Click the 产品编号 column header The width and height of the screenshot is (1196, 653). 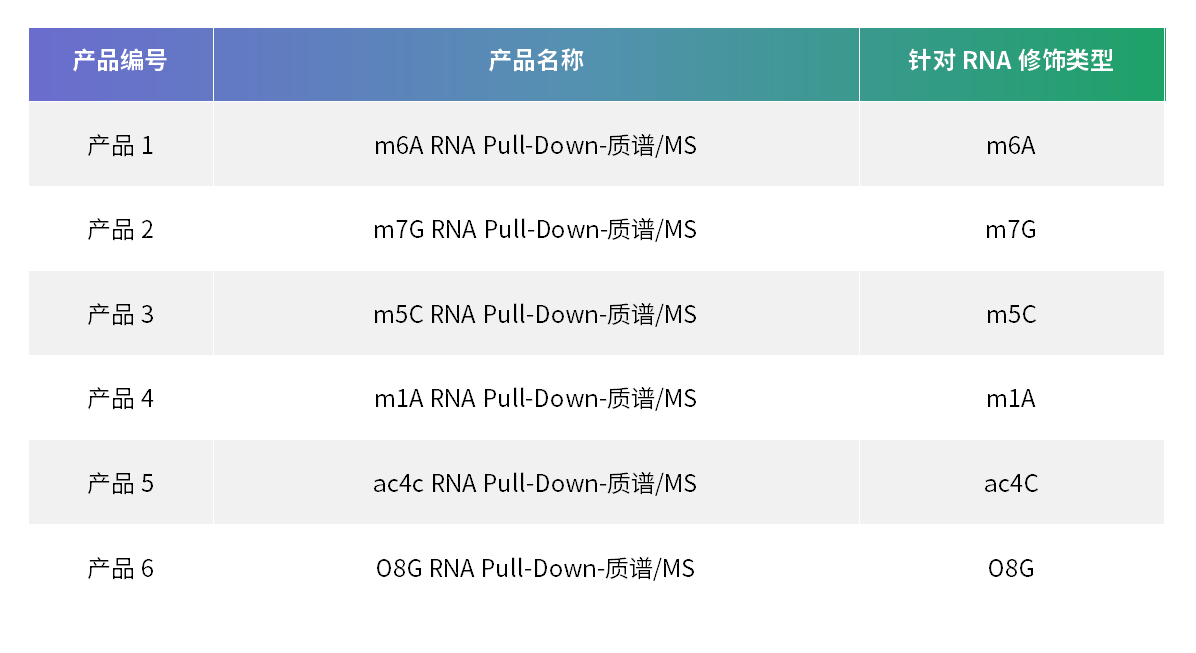[120, 61]
